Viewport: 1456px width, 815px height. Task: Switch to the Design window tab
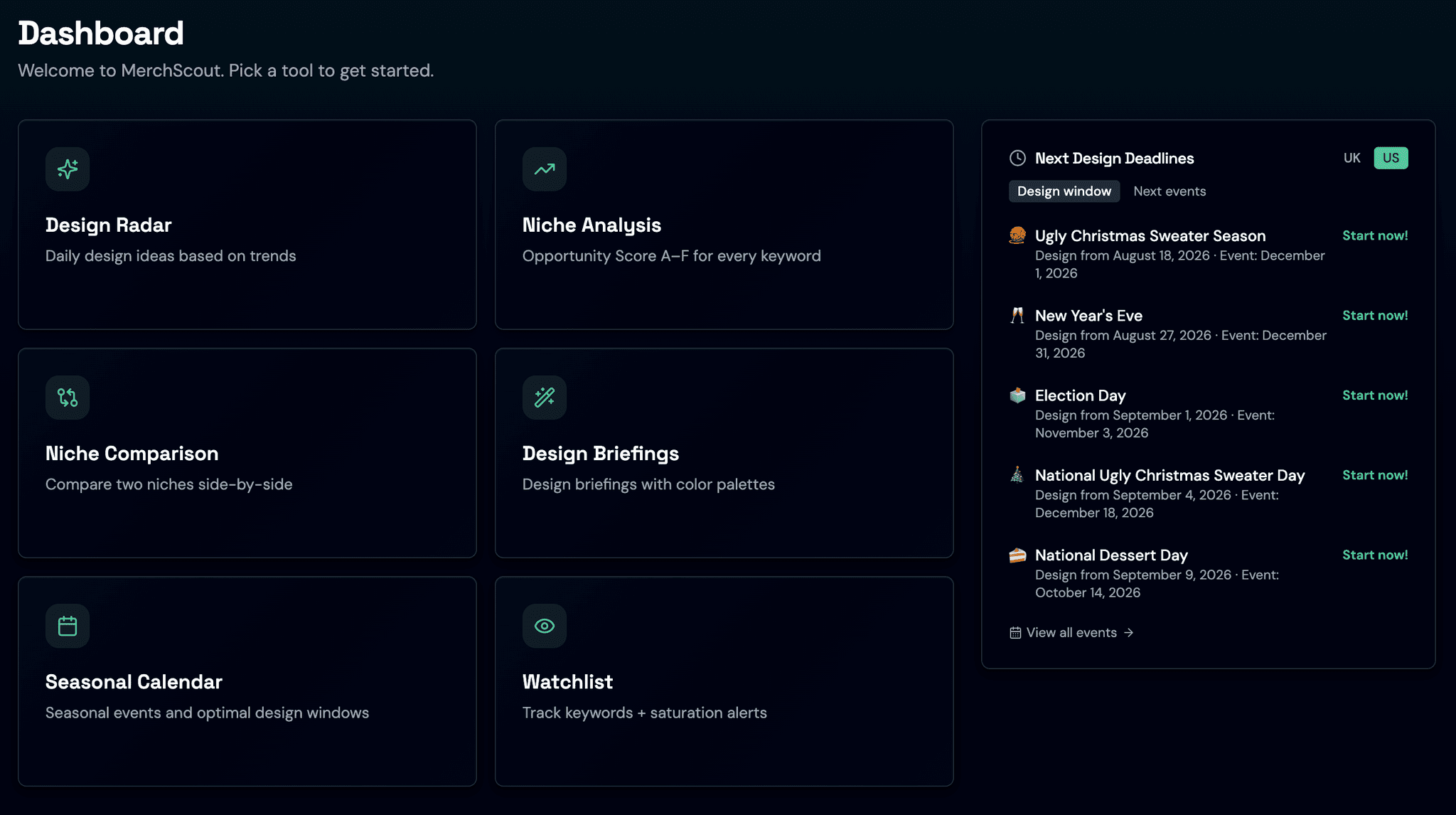1064,191
